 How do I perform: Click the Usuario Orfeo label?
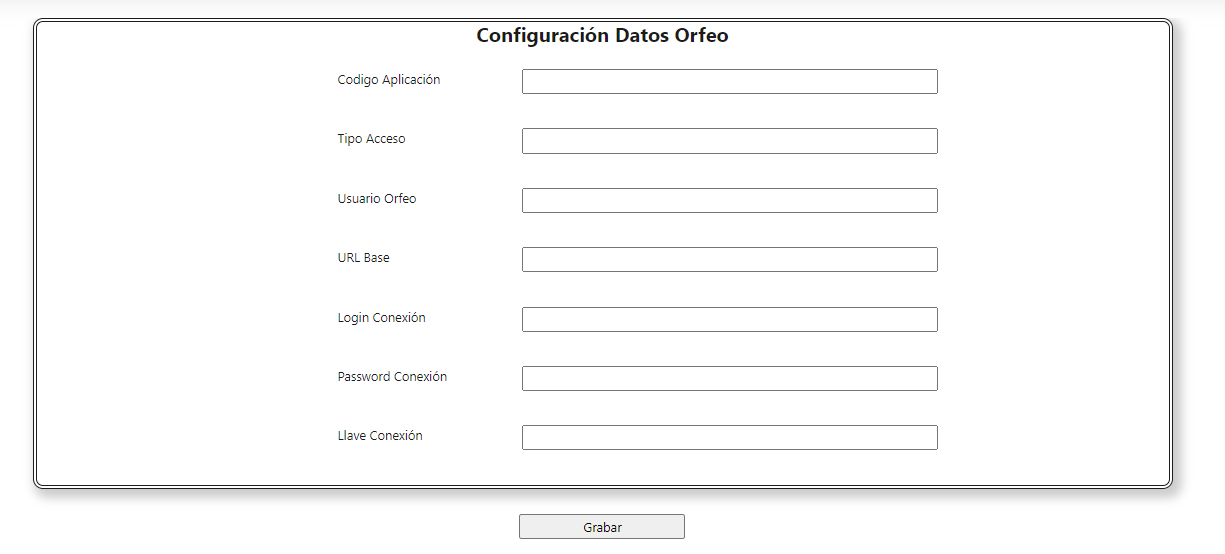pyautogui.click(x=376, y=199)
